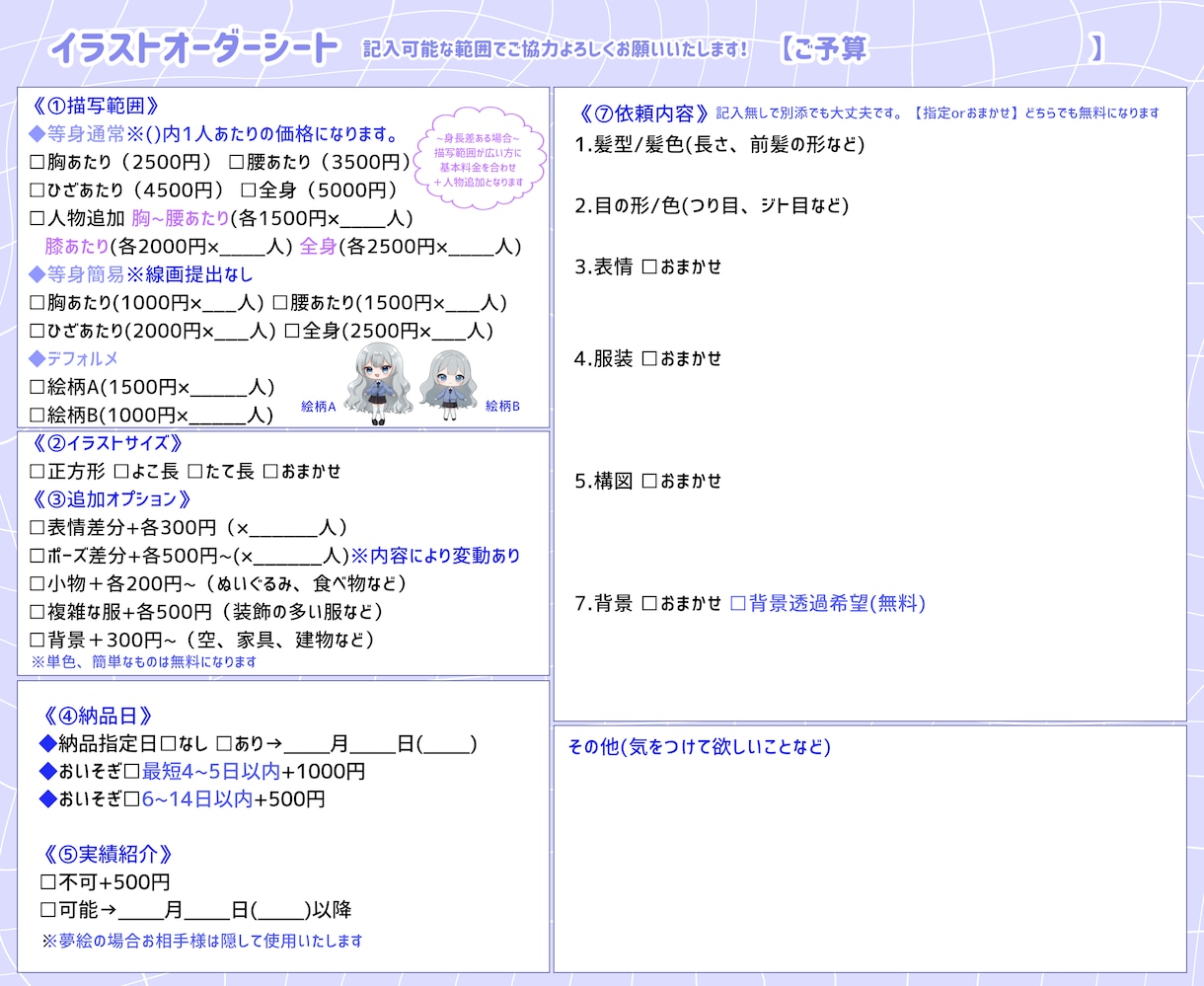Enable 複雑な服+各500円 option
This screenshot has height=986, width=1204.
[x=38, y=612]
